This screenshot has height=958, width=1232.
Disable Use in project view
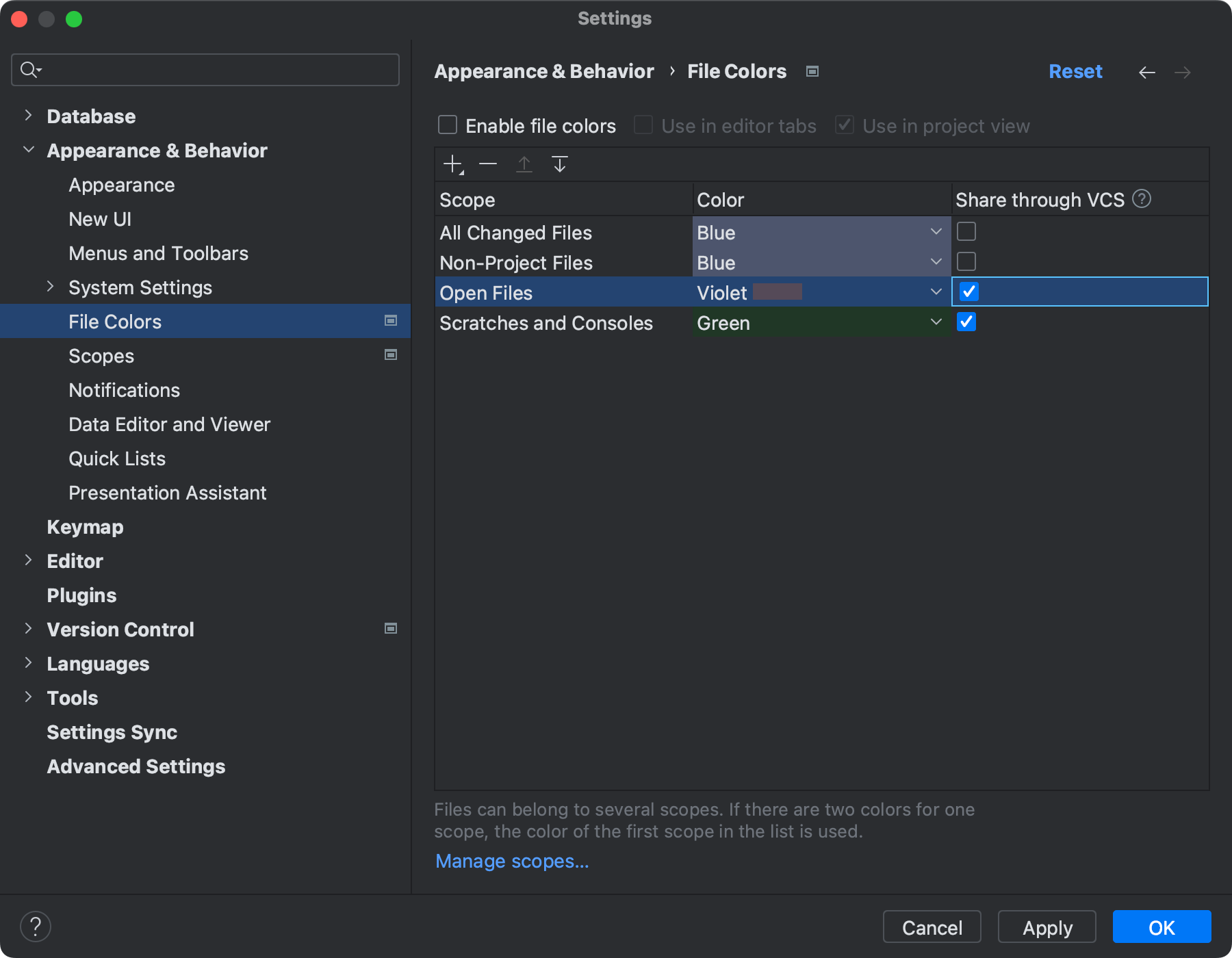click(844, 125)
